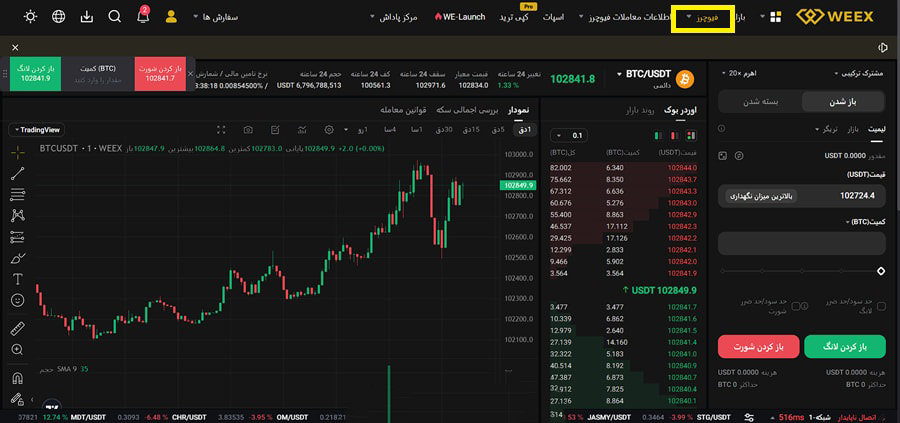This screenshot has height=423, width=900.
Task: Click the quantity percentage slider track
Action: tap(802, 271)
